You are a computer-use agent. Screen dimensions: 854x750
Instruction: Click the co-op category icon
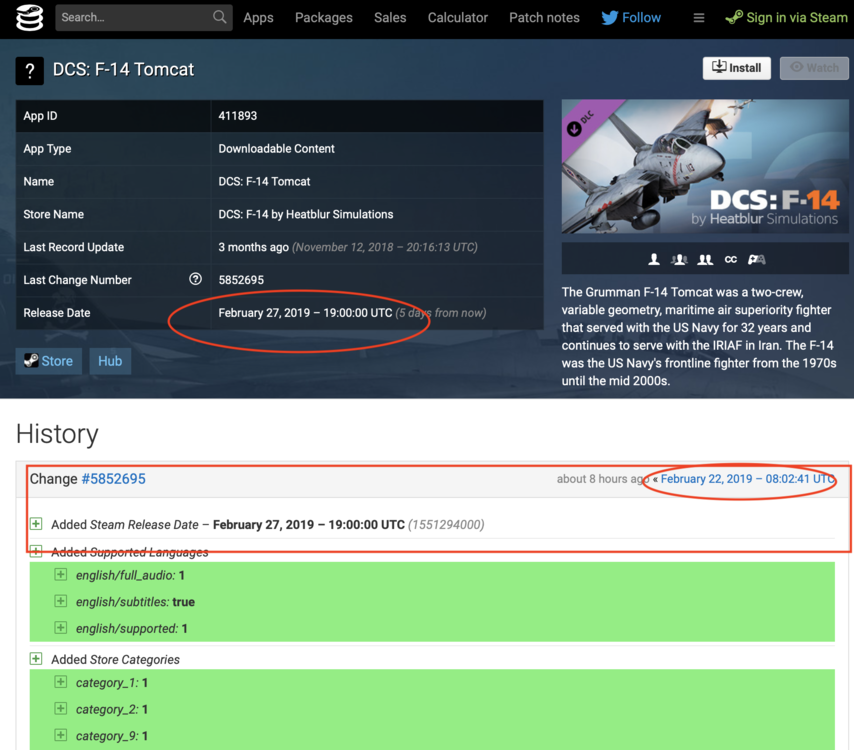(705, 259)
